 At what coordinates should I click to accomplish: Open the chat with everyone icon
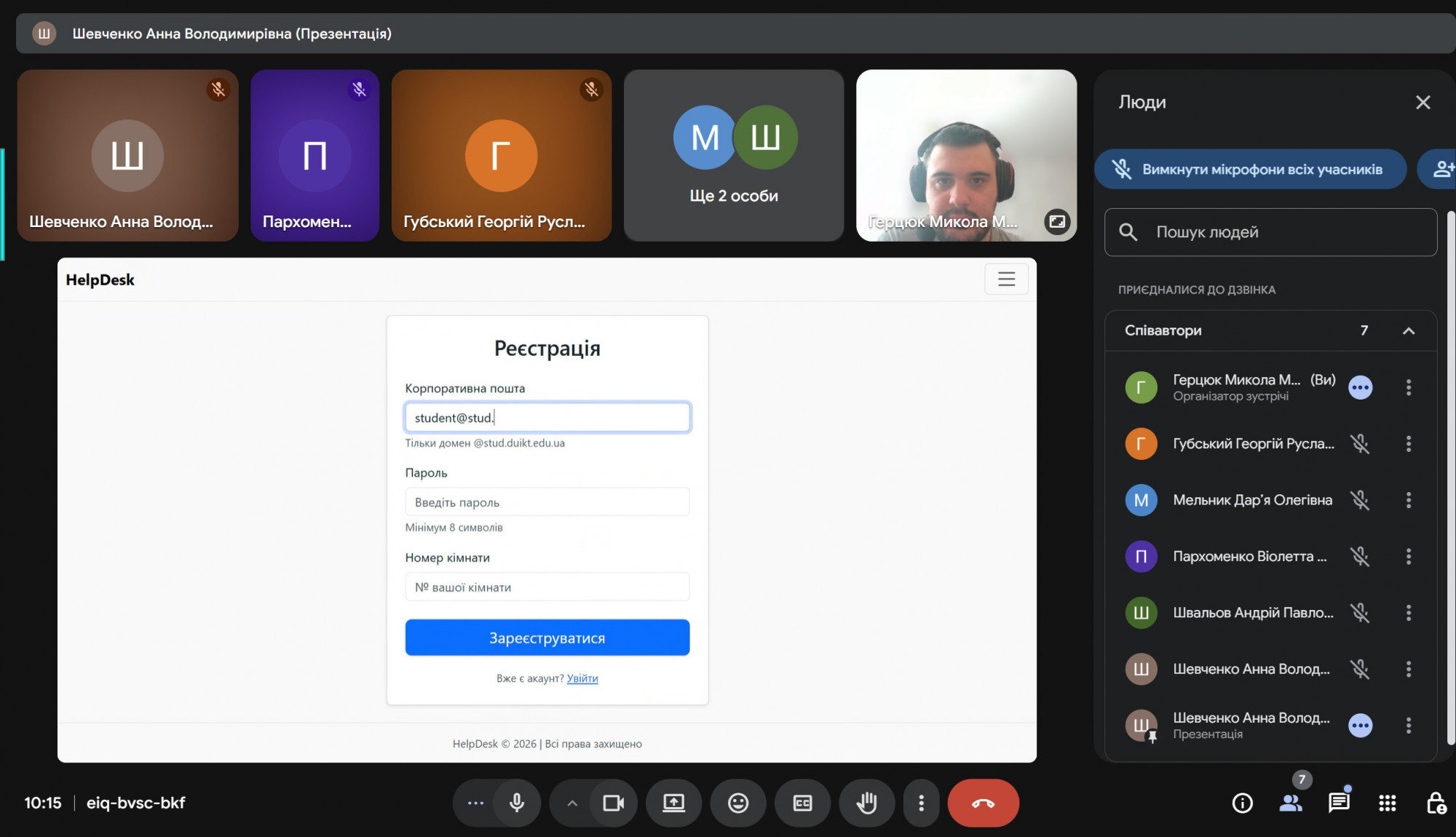1339,803
